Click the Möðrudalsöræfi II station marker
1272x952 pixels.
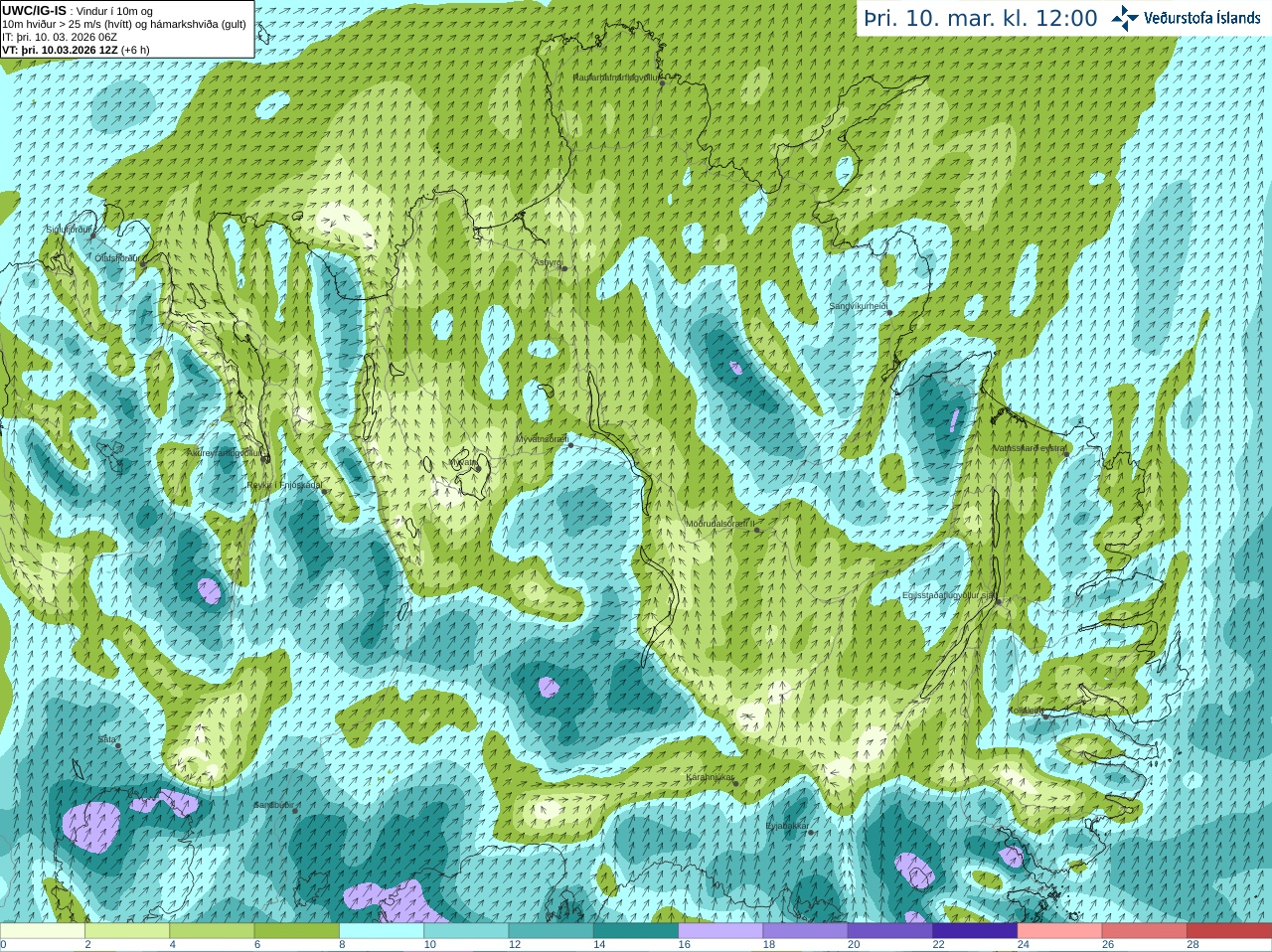[x=757, y=530]
